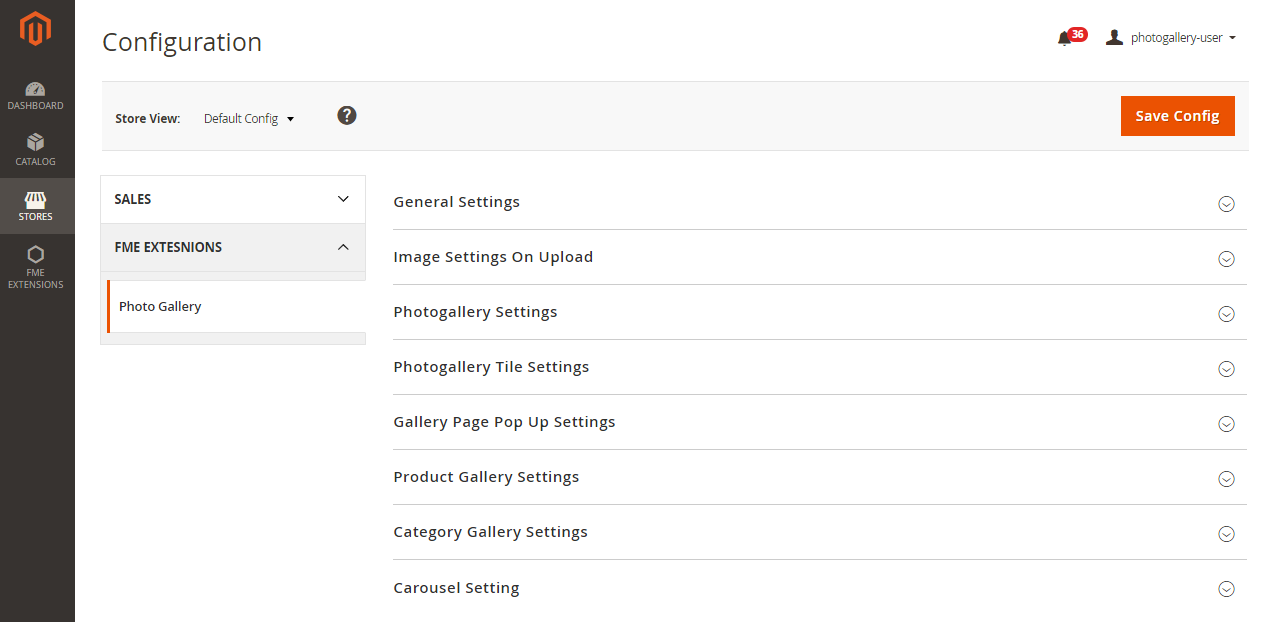Toggle the Photogallery Settings circle arrow
1264x622 pixels.
point(1226,314)
